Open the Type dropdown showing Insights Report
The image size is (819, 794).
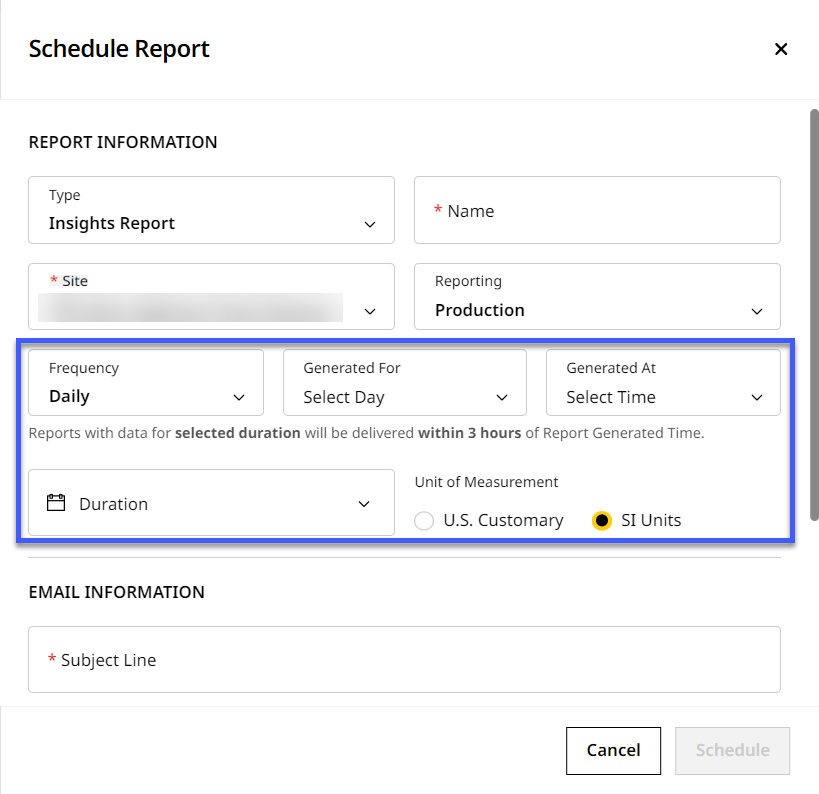click(x=211, y=210)
